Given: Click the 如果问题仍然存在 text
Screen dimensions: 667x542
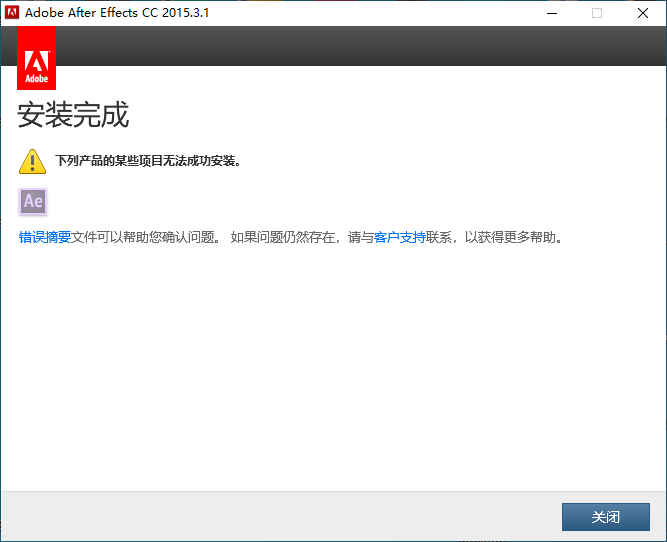Looking at the screenshot, I should [x=282, y=237].
